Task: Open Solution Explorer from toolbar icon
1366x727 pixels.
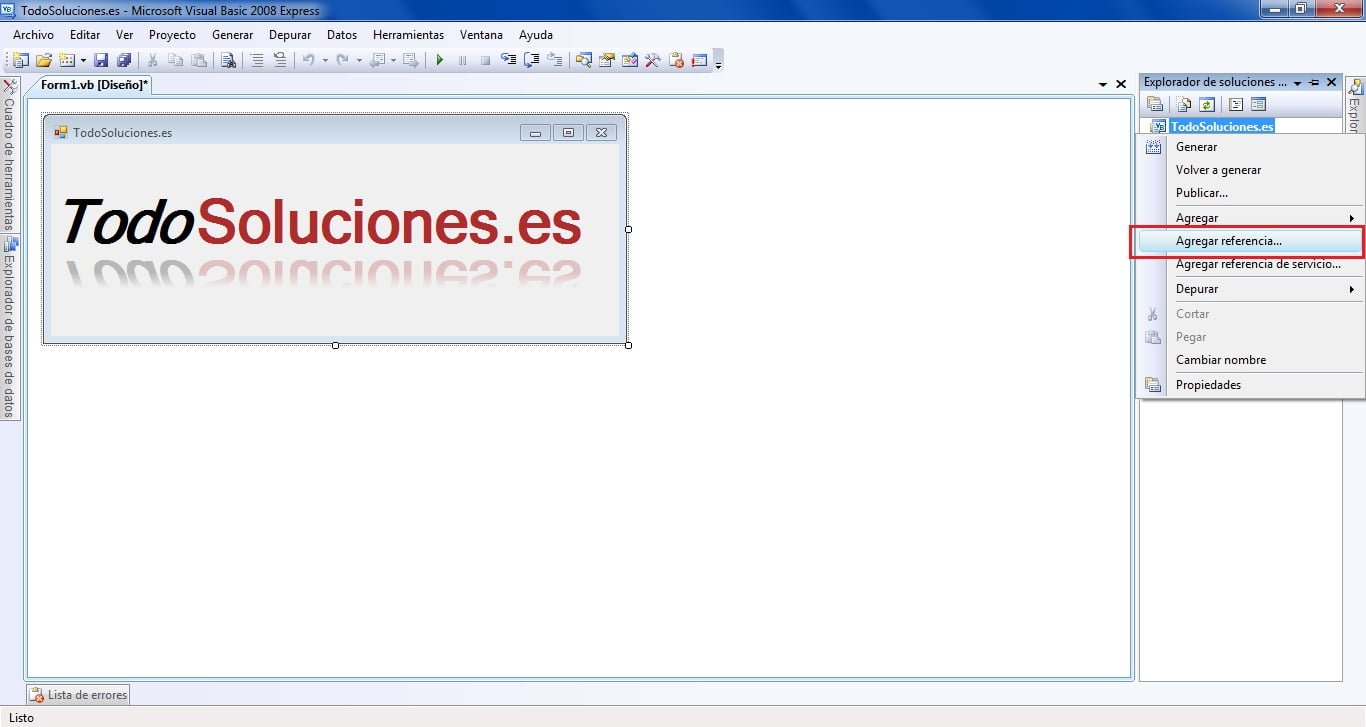Action: (x=584, y=60)
